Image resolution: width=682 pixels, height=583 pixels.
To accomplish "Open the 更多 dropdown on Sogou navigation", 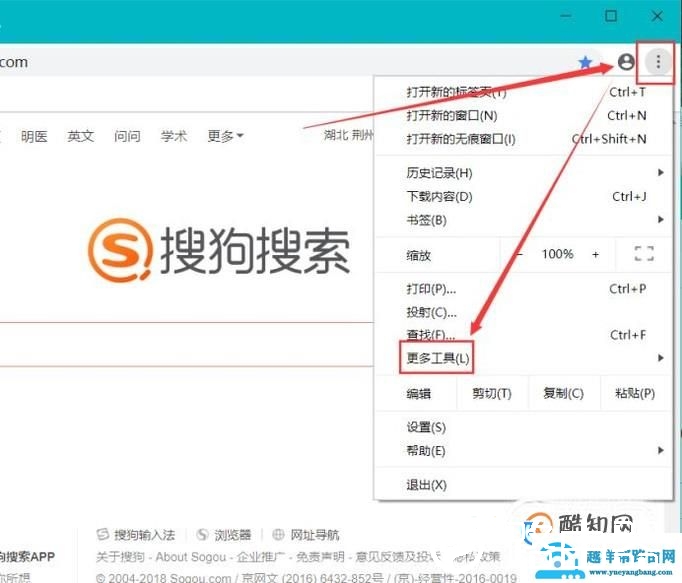I will tap(225, 137).
